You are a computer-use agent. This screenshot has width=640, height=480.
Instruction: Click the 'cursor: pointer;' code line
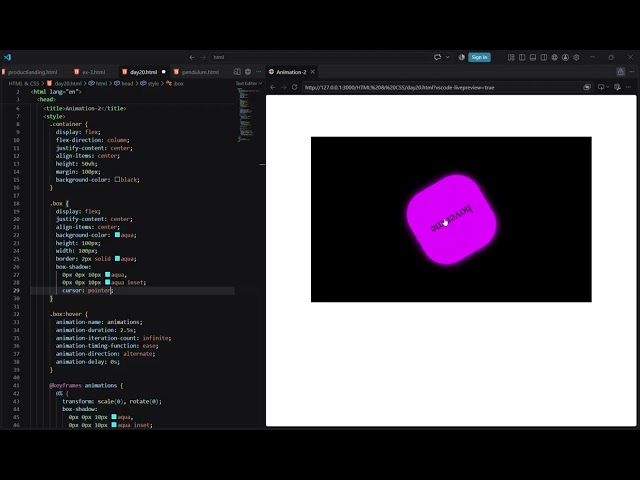tap(87, 290)
